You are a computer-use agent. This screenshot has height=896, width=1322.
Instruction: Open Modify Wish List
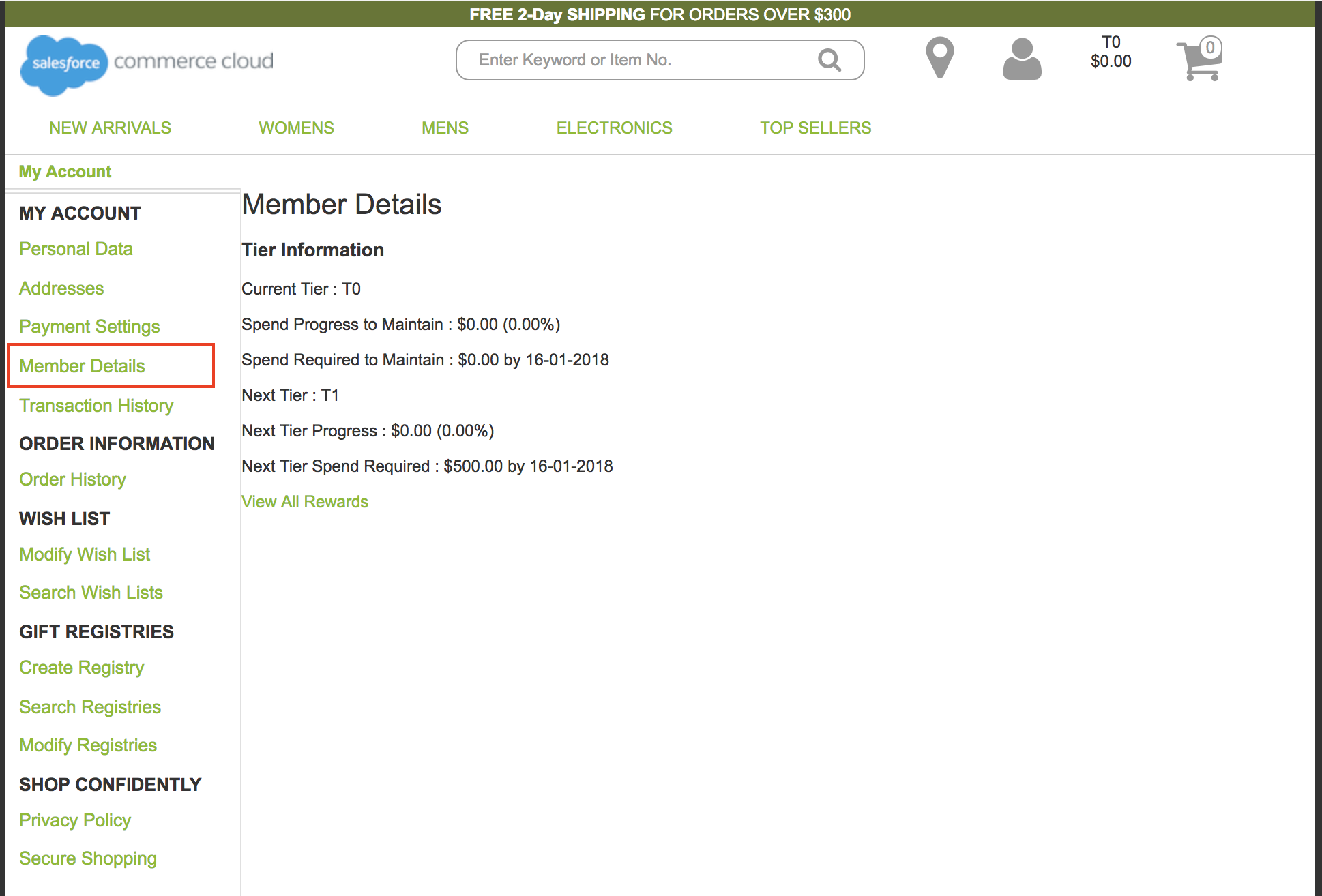coord(85,554)
